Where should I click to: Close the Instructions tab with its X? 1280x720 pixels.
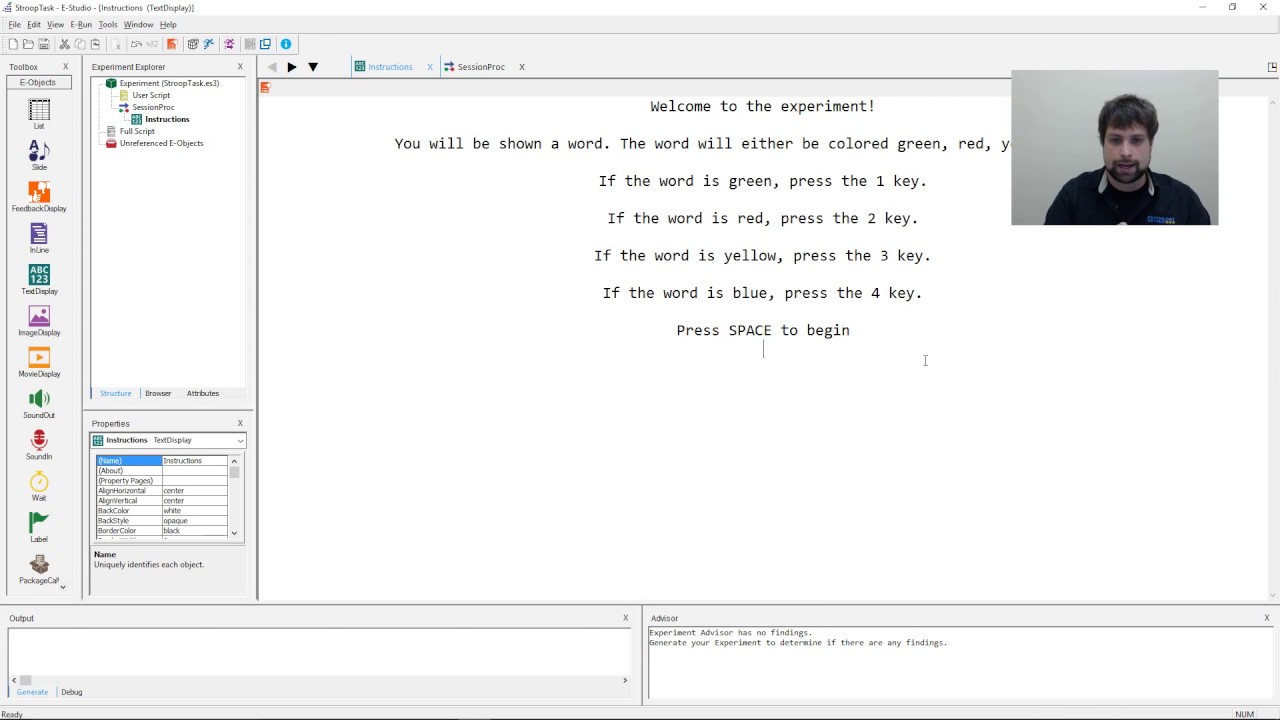[x=430, y=67]
